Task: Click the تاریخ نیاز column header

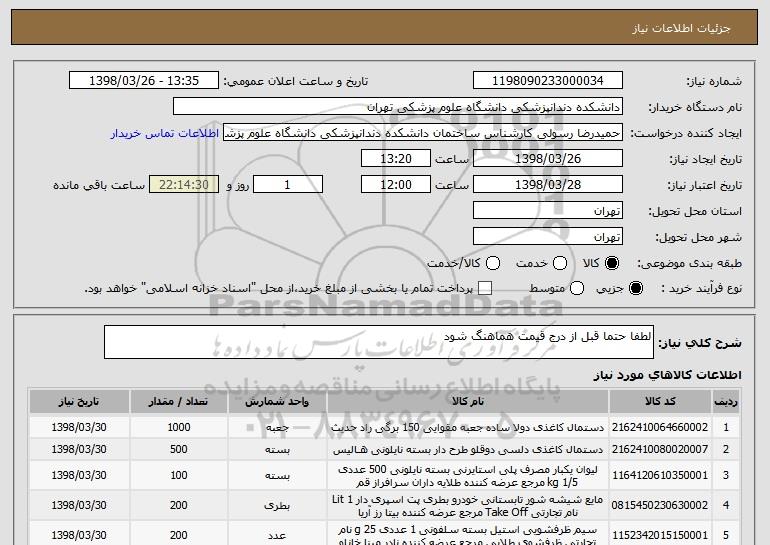Action: (x=79, y=402)
